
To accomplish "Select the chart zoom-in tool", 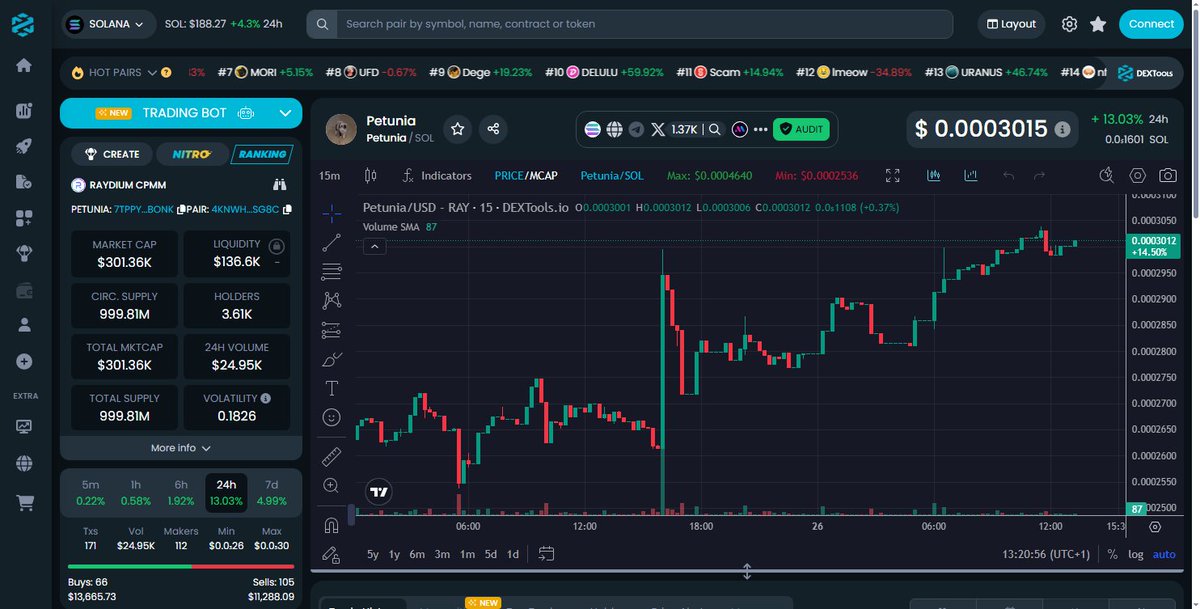I will pyautogui.click(x=332, y=485).
